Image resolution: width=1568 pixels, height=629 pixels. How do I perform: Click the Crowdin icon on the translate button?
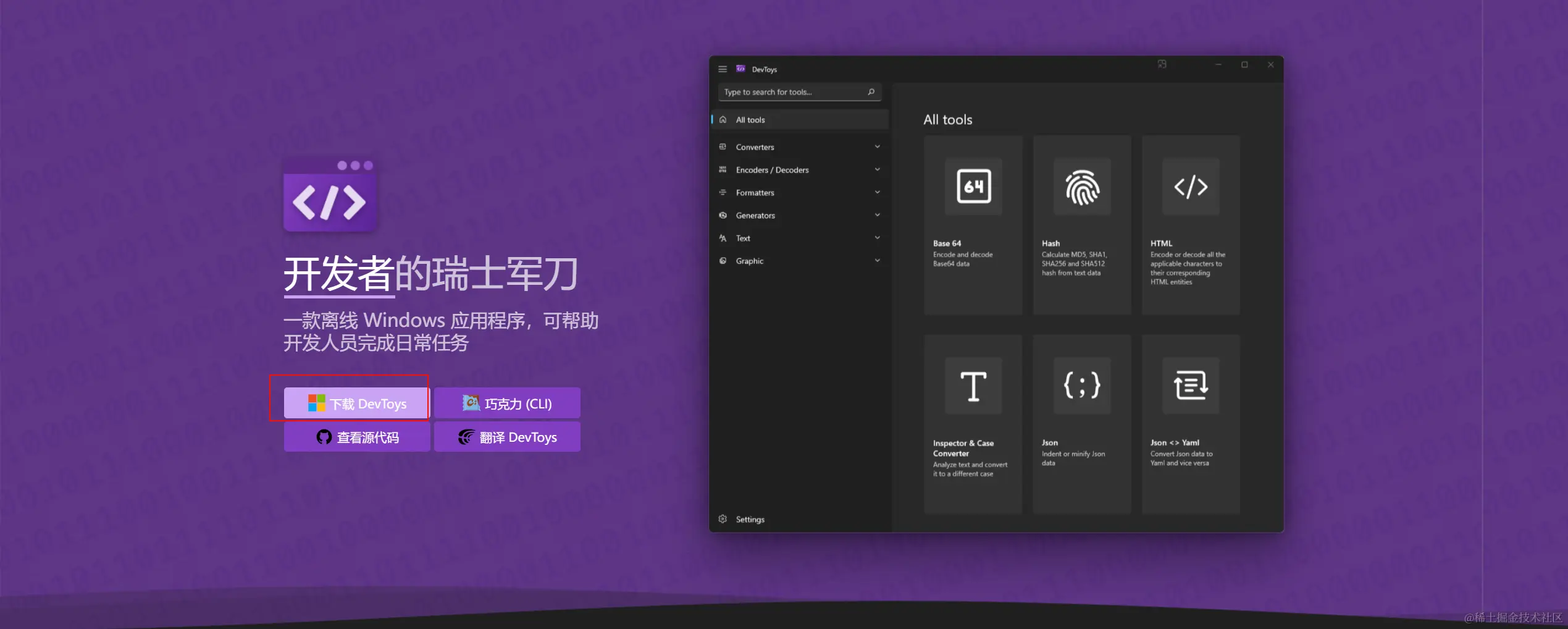pos(466,437)
